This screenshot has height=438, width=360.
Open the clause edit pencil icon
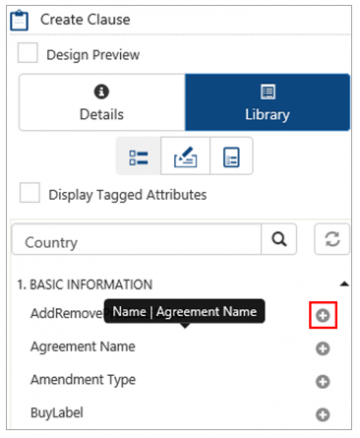point(185,157)
